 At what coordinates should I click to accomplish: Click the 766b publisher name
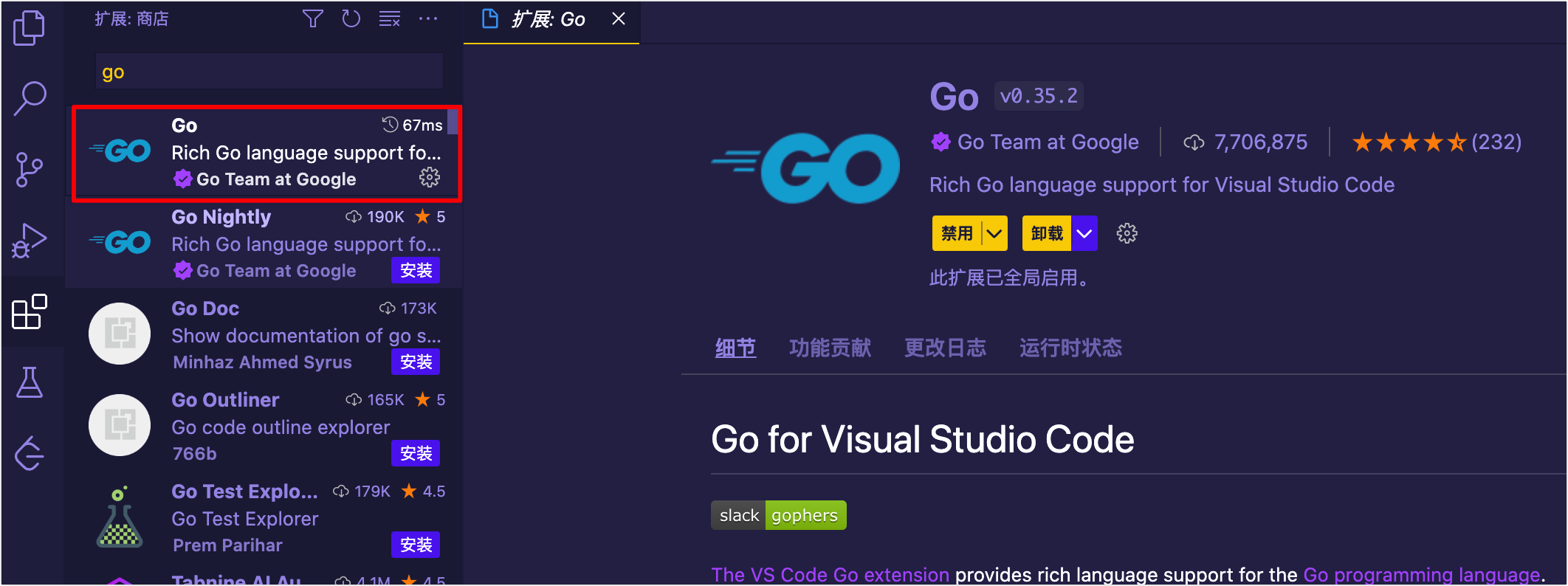(x=194, y=454)
